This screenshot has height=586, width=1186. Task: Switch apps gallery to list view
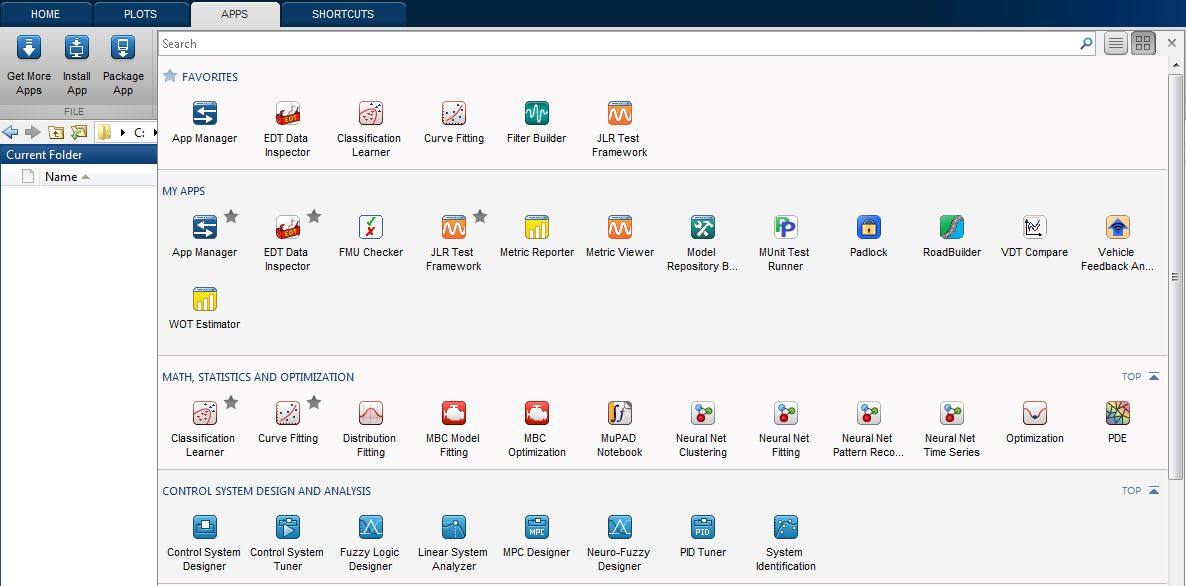tap(1116, 43)
